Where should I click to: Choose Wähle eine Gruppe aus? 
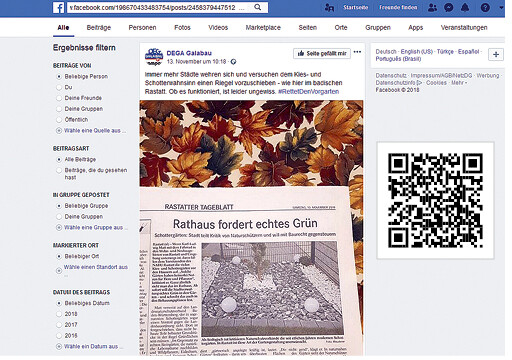point(95,228)
